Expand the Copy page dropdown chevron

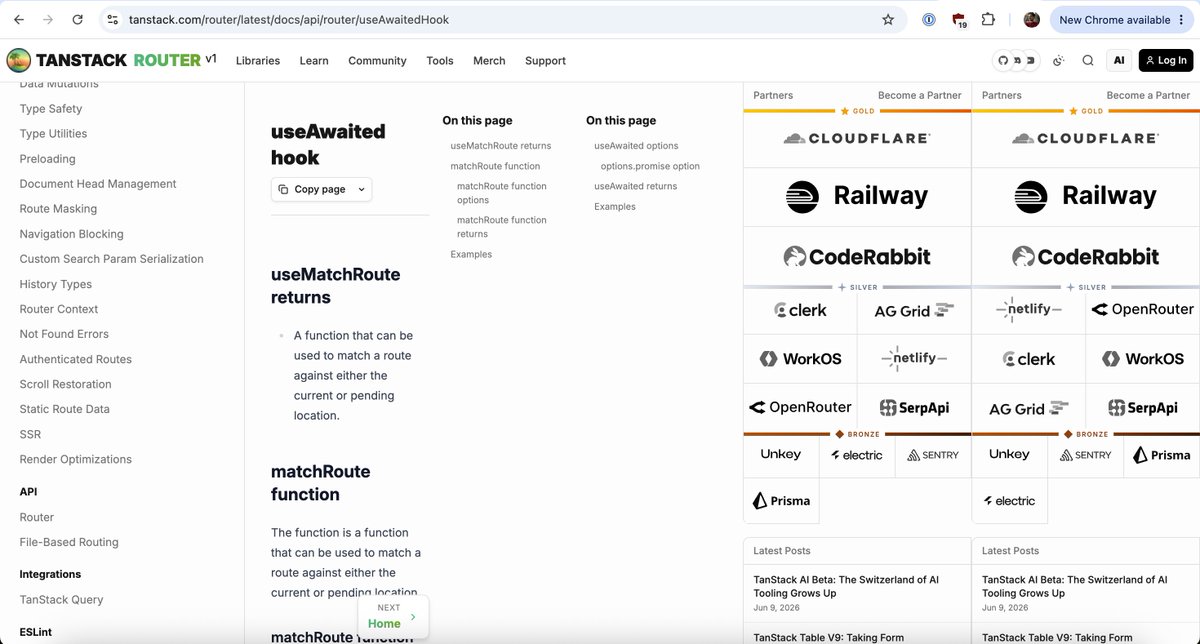361,189
